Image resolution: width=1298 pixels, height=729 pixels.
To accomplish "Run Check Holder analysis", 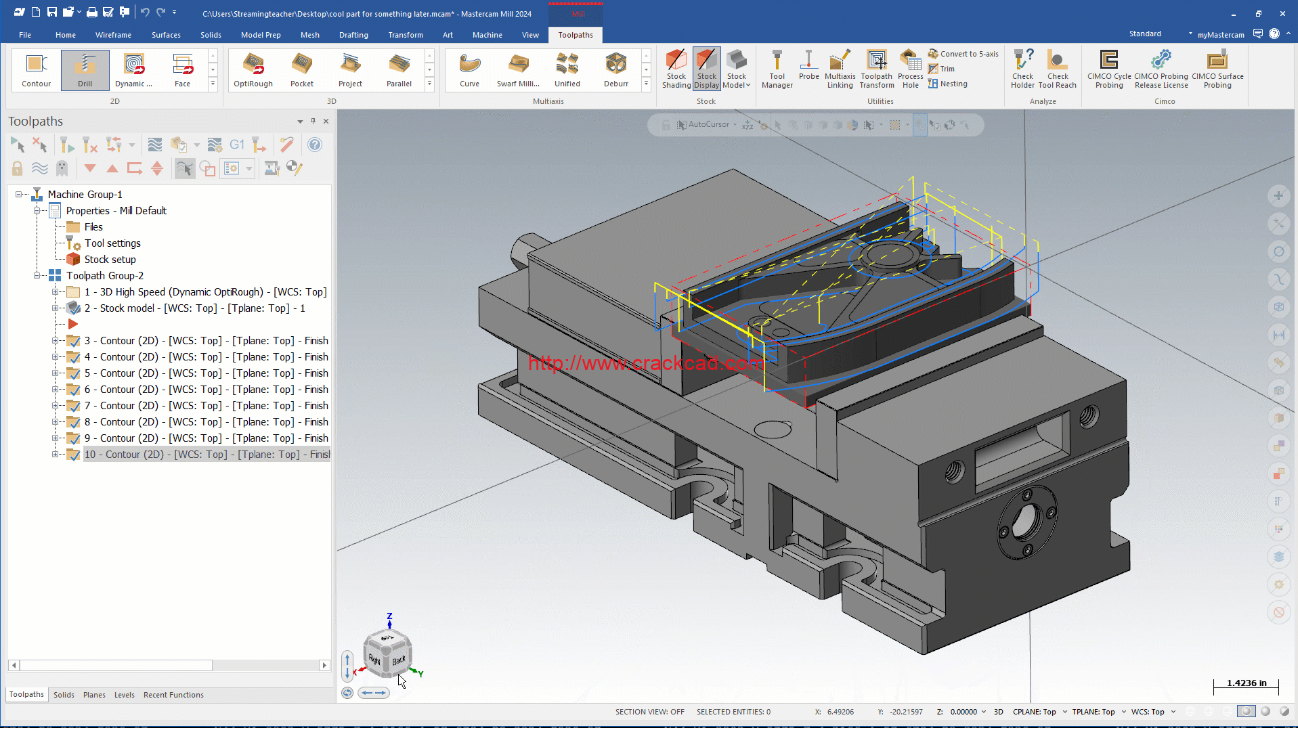I will coord(1023,69).
